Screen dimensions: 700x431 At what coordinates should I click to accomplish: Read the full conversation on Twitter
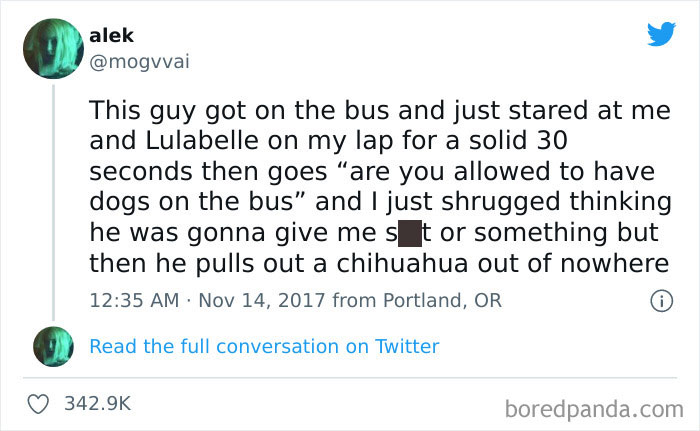pyautogui.click(x=264, y=347)
